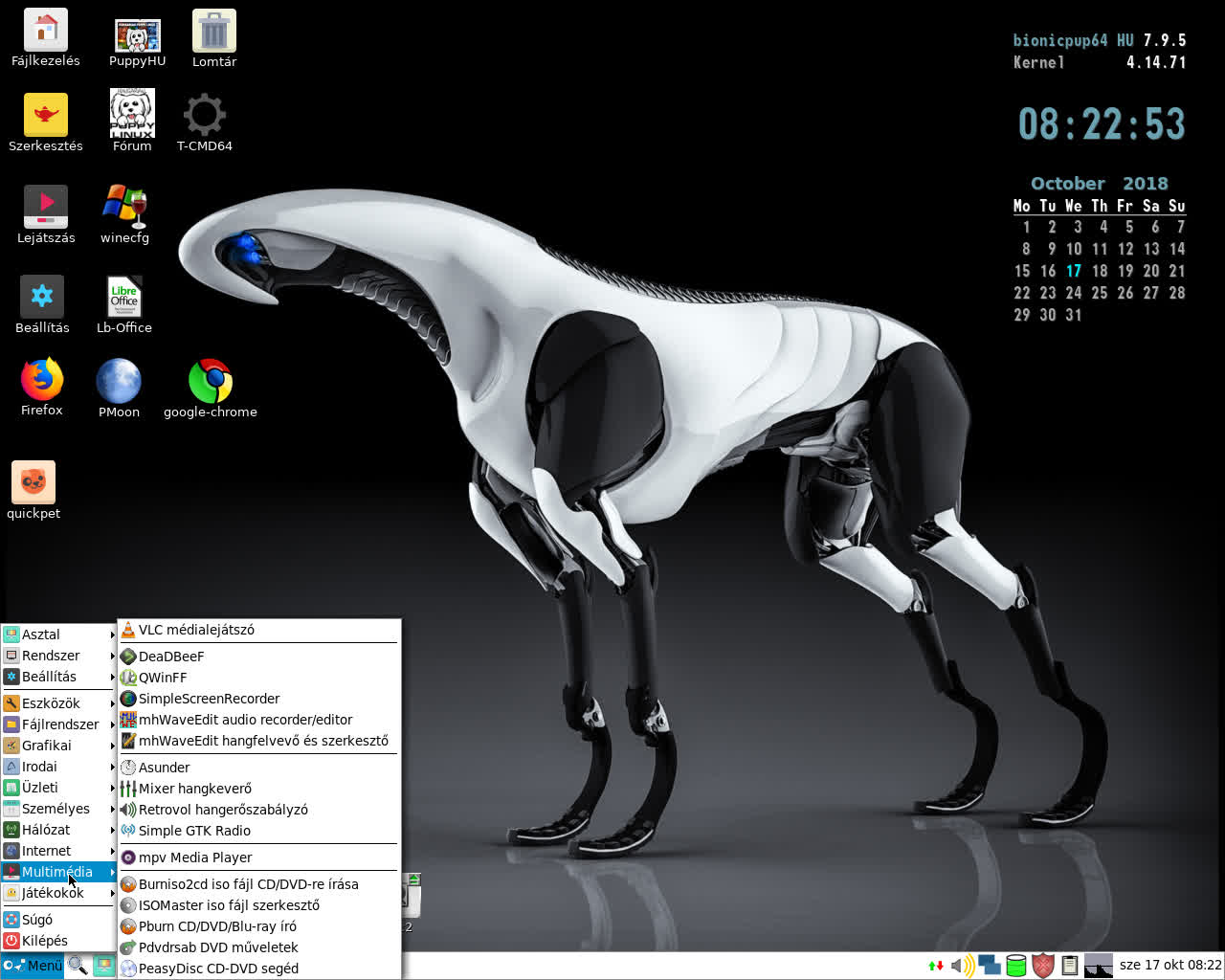
Task: Open the Internet menu category
Action: click(58, 851)
